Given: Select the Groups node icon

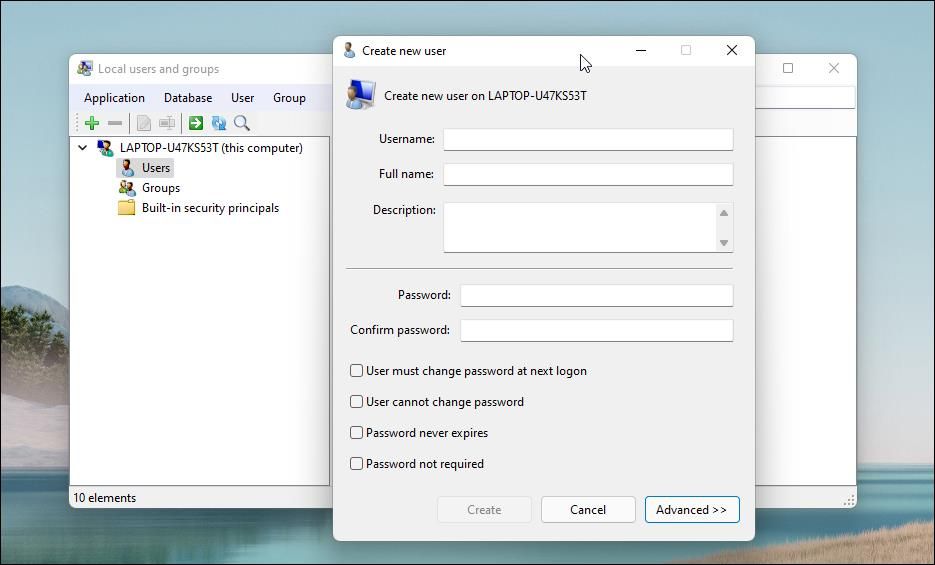Looking at the screenshot, I should click(127, 188).
